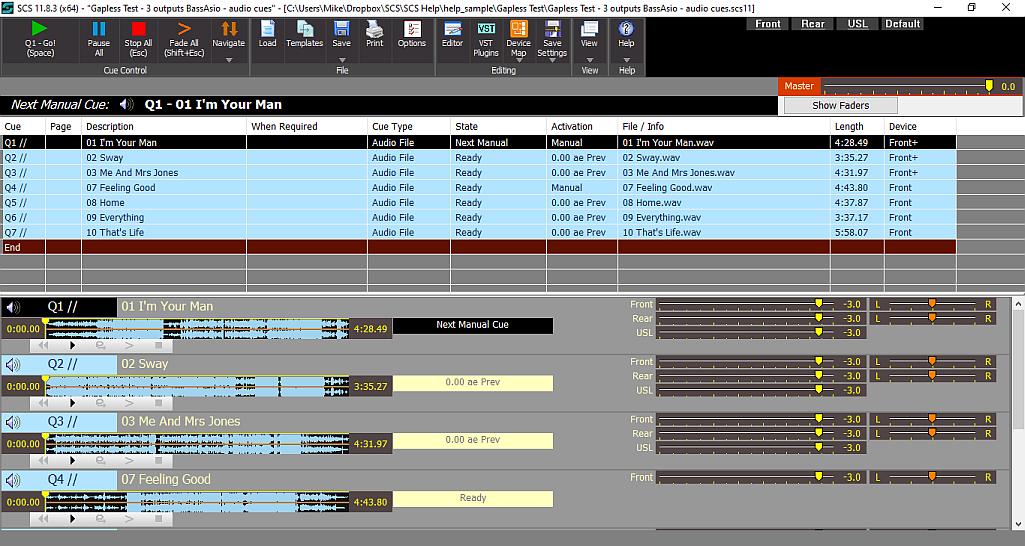This screenshot has width=1025, height=546.
Task: Click the Q2 USL level slider
Action: click(x=745, y=390)
